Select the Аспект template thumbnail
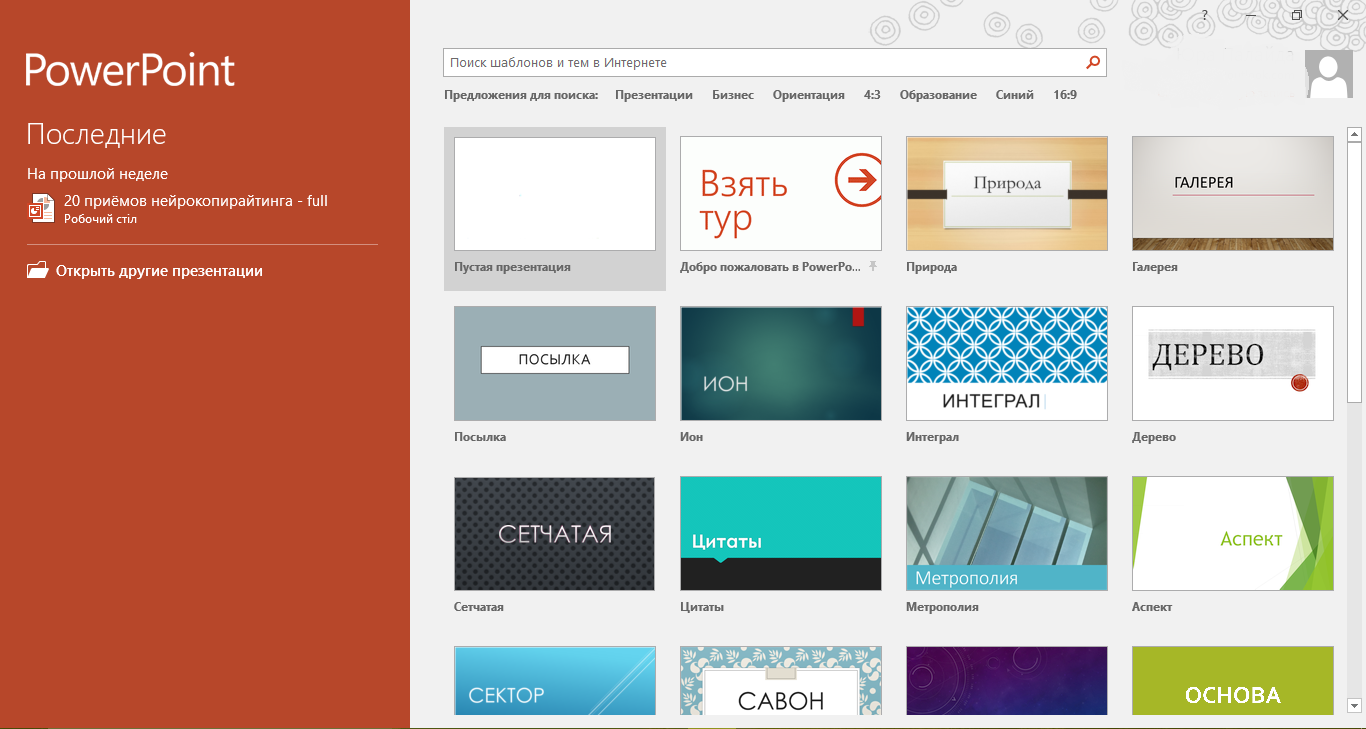1366x729 pixels. coord(1232,533)
